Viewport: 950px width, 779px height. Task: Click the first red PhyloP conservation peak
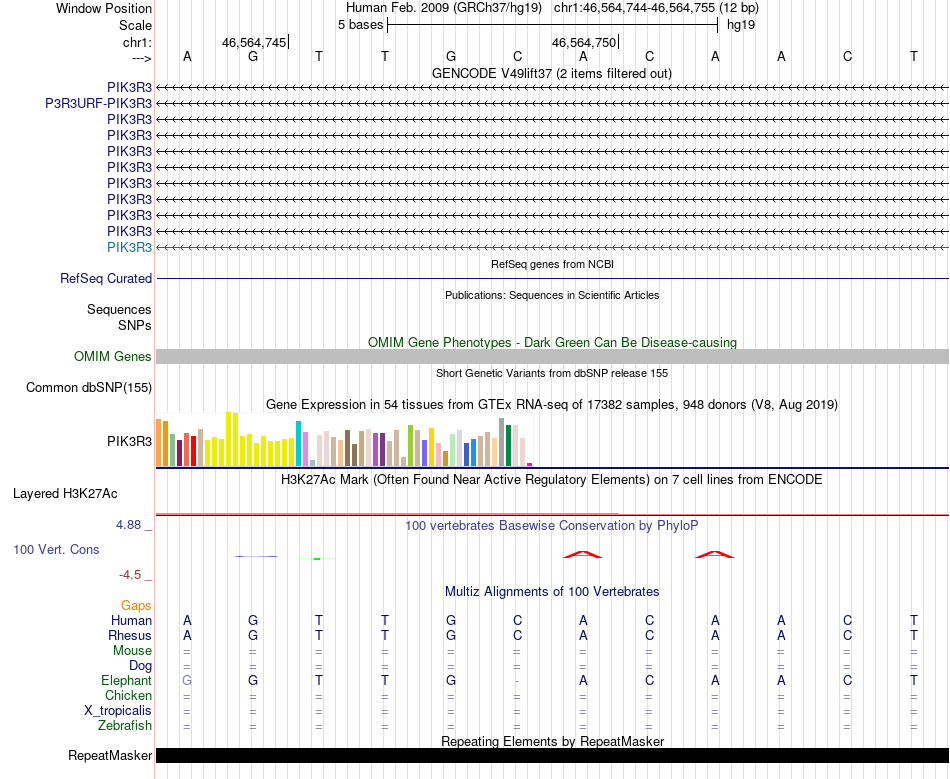(583, 554)
